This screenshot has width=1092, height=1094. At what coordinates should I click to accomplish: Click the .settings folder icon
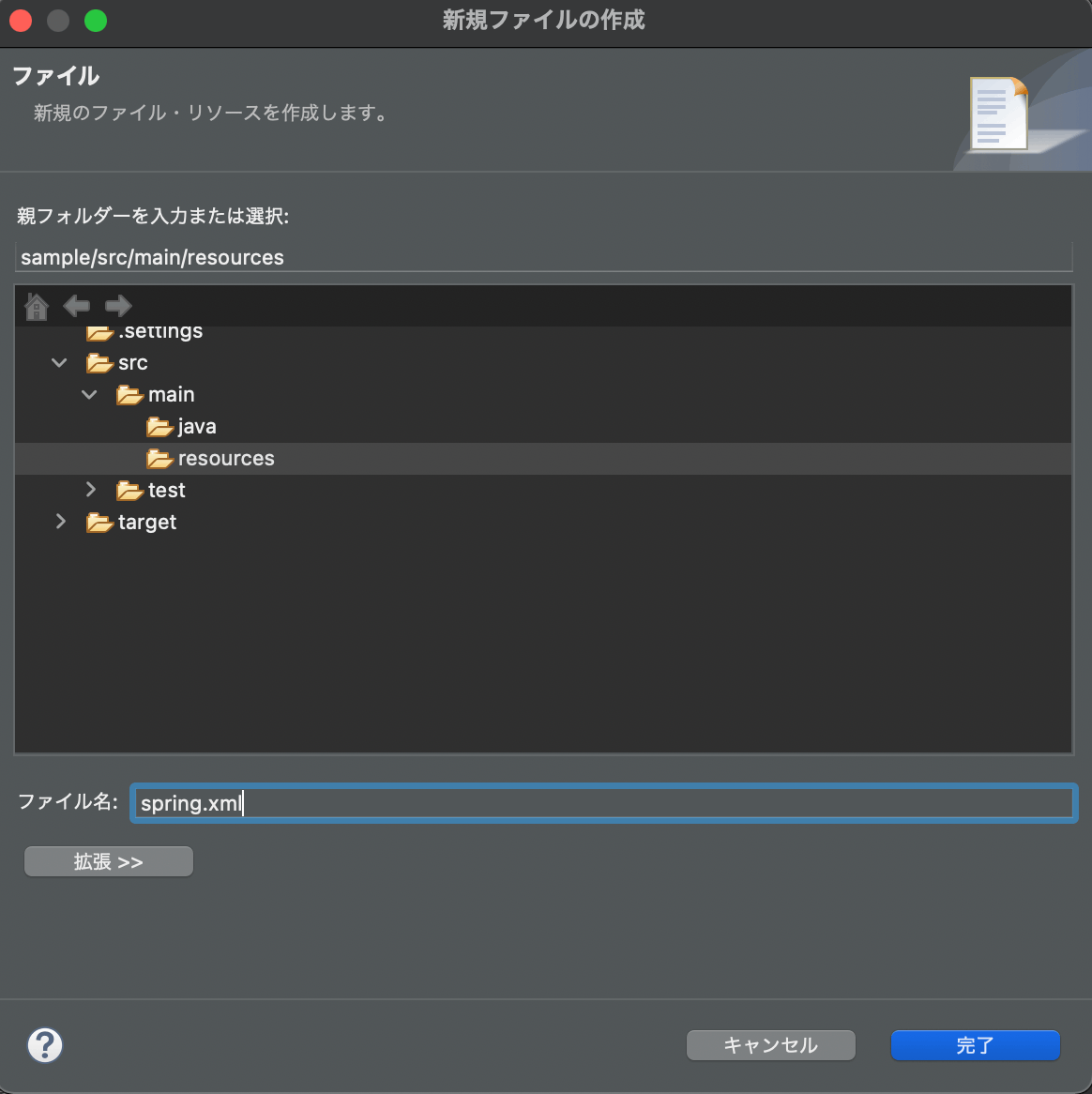[99, 332]
